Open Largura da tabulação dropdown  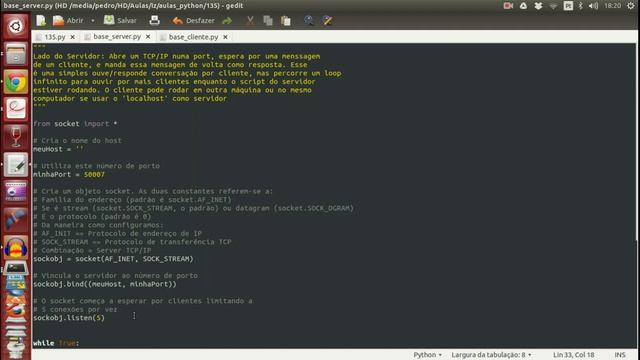[491, 355]
